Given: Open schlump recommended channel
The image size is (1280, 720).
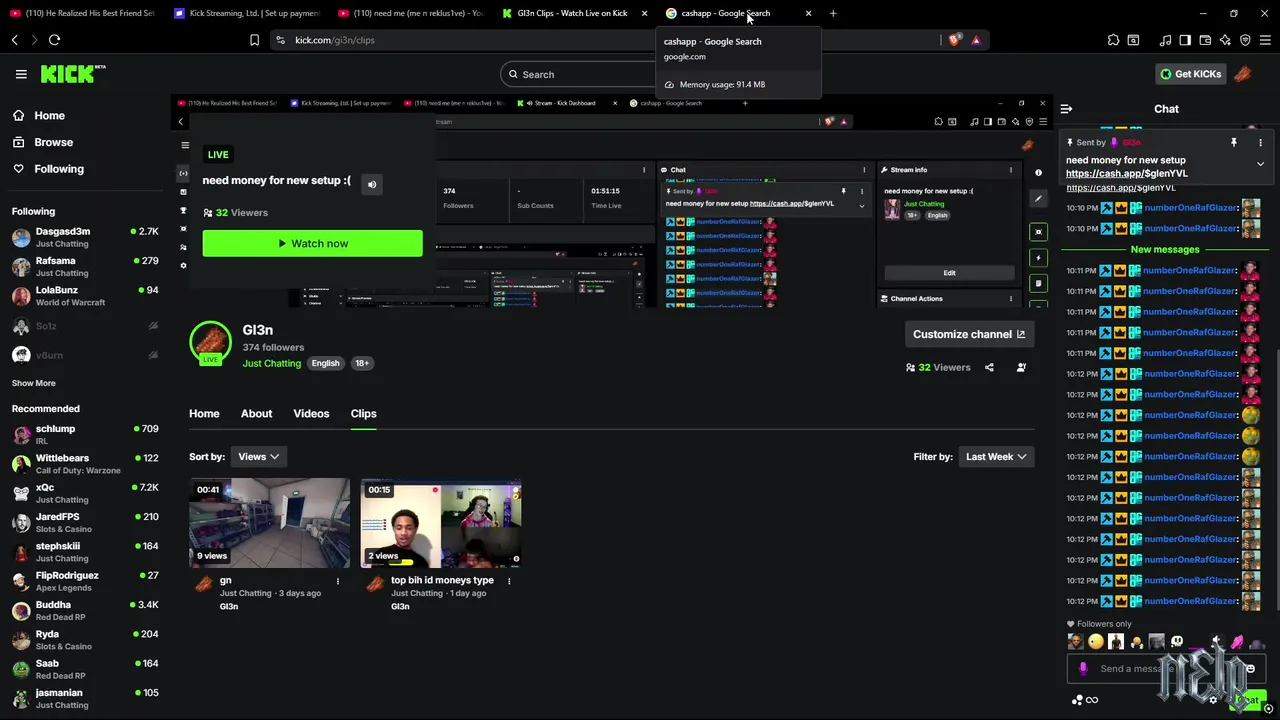Looking at the screenshot, I should 85,434.
